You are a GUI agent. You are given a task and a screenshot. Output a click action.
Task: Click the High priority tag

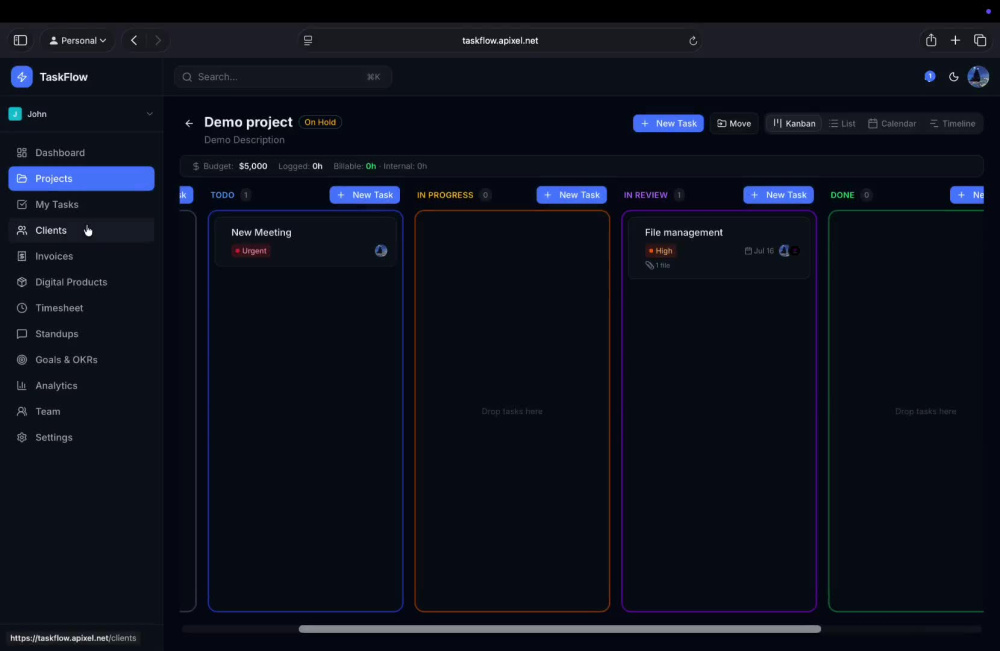(x=660, y=251)
